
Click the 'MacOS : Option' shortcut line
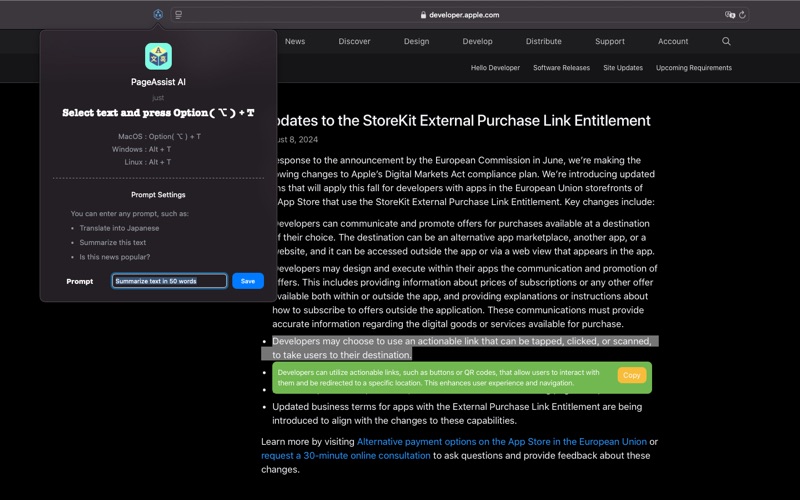click(159, 136)
